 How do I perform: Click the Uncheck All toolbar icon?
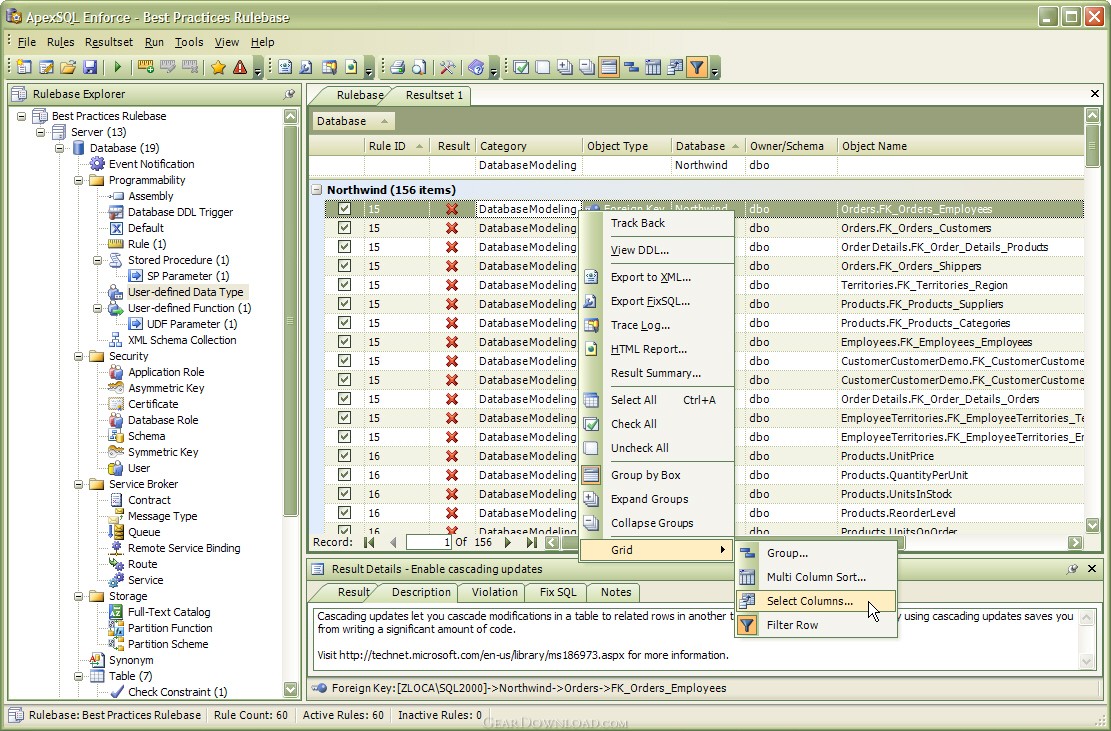click(543, 67)
